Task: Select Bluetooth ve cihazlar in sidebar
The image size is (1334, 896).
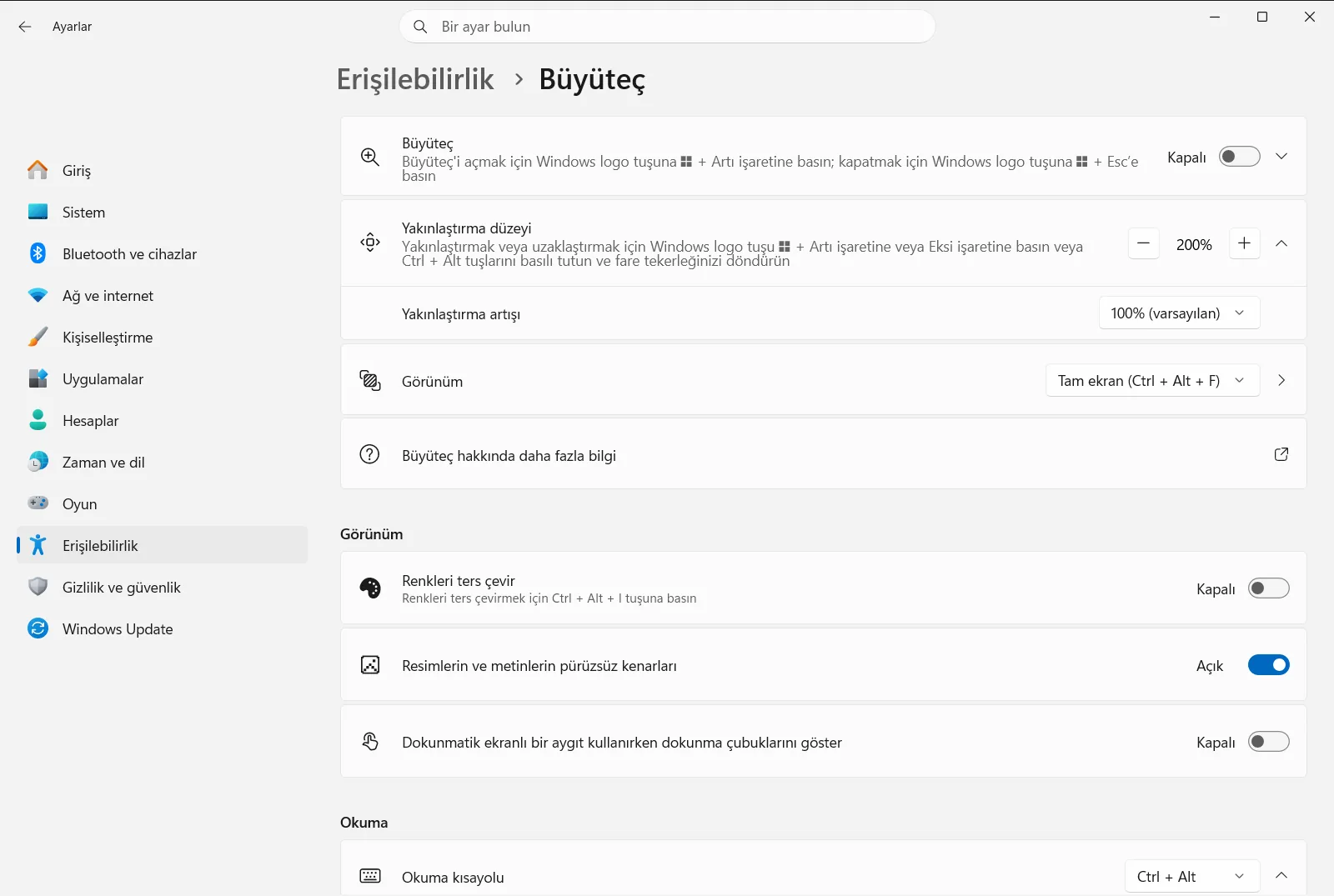Action: point(163,253)
